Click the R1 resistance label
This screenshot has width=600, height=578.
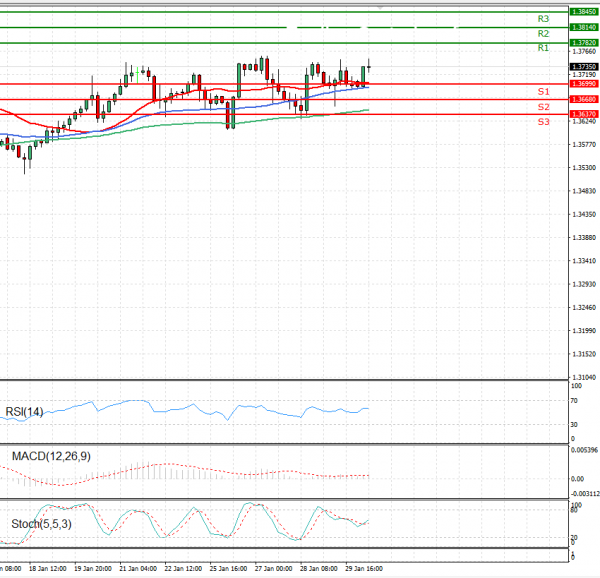click(543, 48)
